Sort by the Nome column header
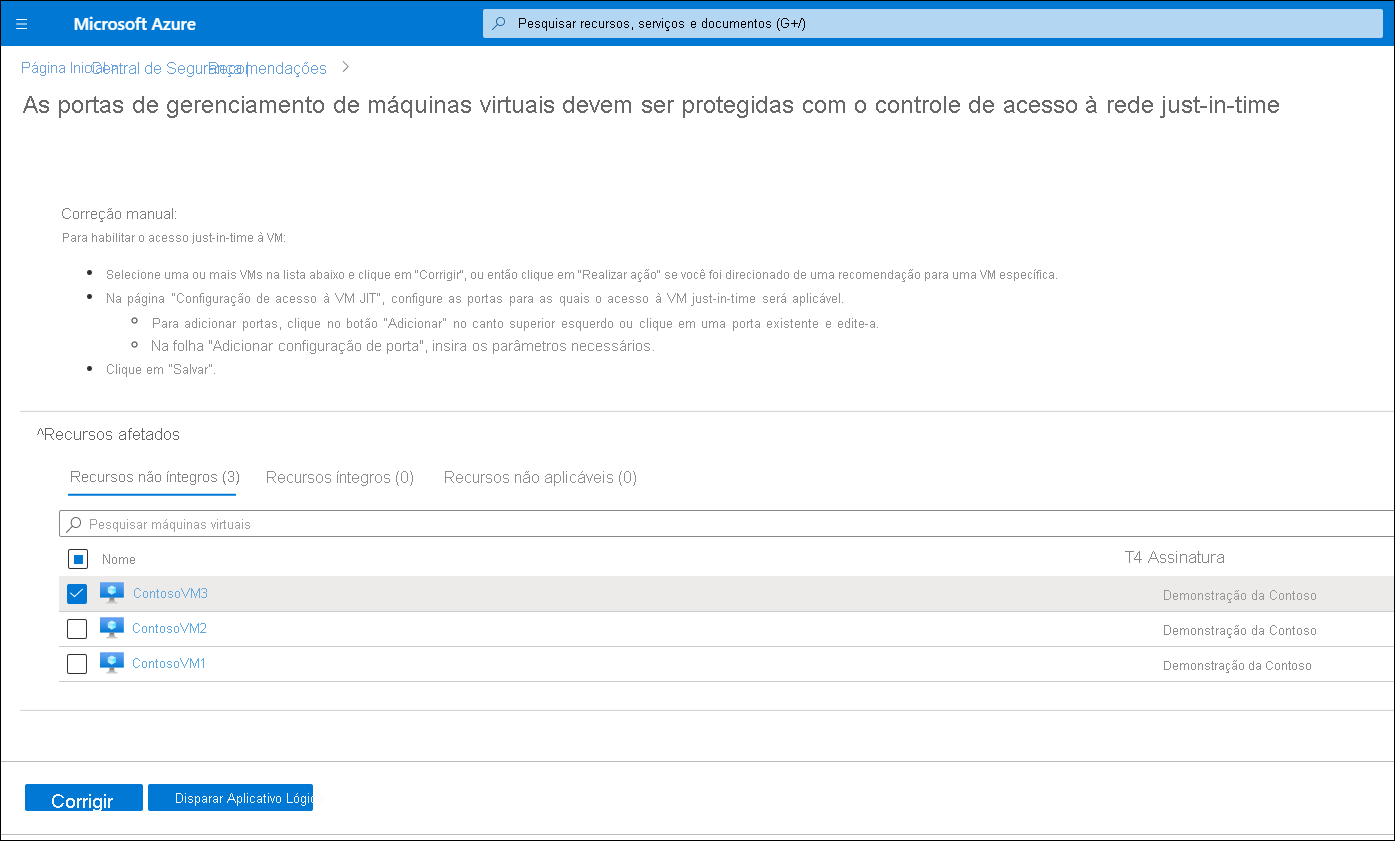 coord(119,559)
